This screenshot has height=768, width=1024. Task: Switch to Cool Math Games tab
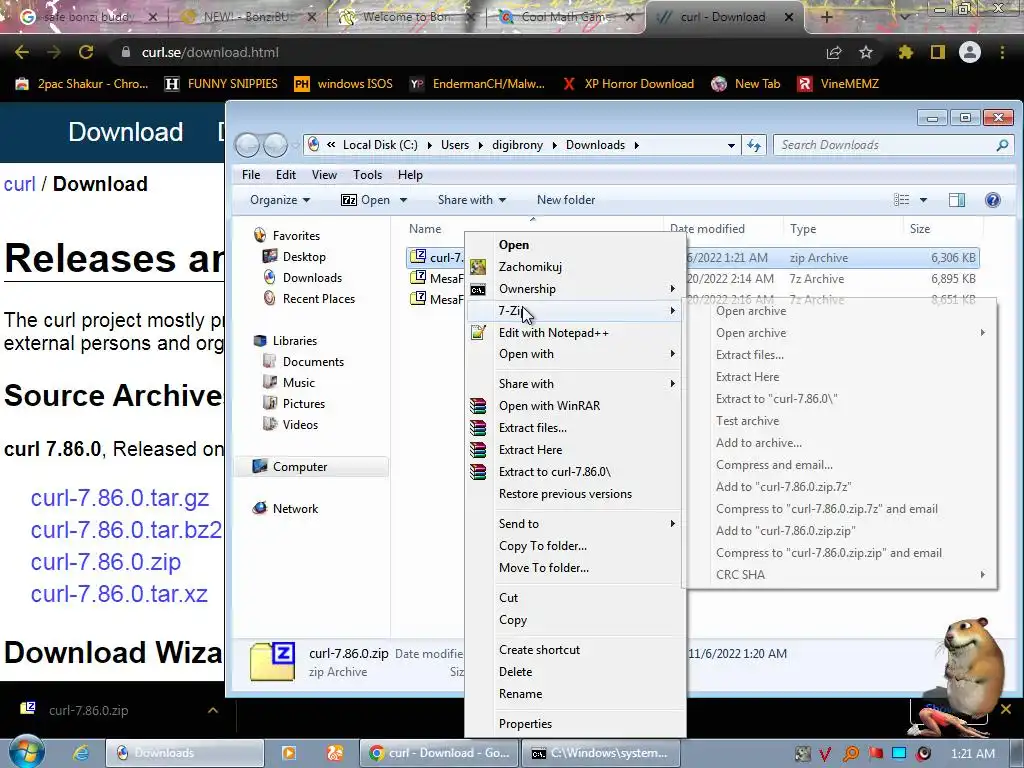(564, 17)
